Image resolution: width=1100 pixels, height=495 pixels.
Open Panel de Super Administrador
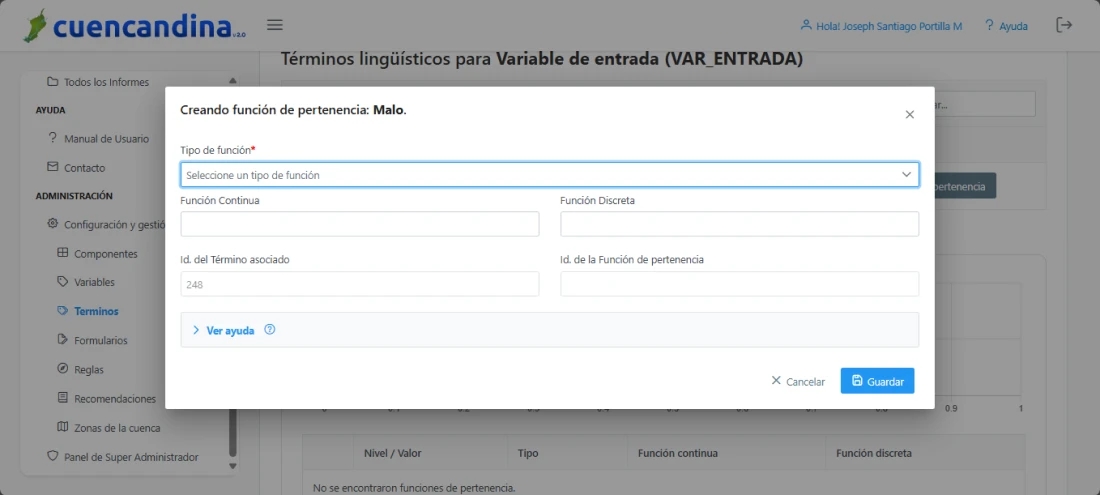coord(130,457)
